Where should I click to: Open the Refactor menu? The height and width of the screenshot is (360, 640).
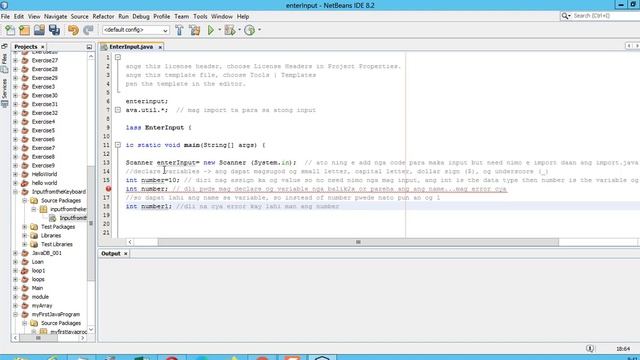(103, 17)
